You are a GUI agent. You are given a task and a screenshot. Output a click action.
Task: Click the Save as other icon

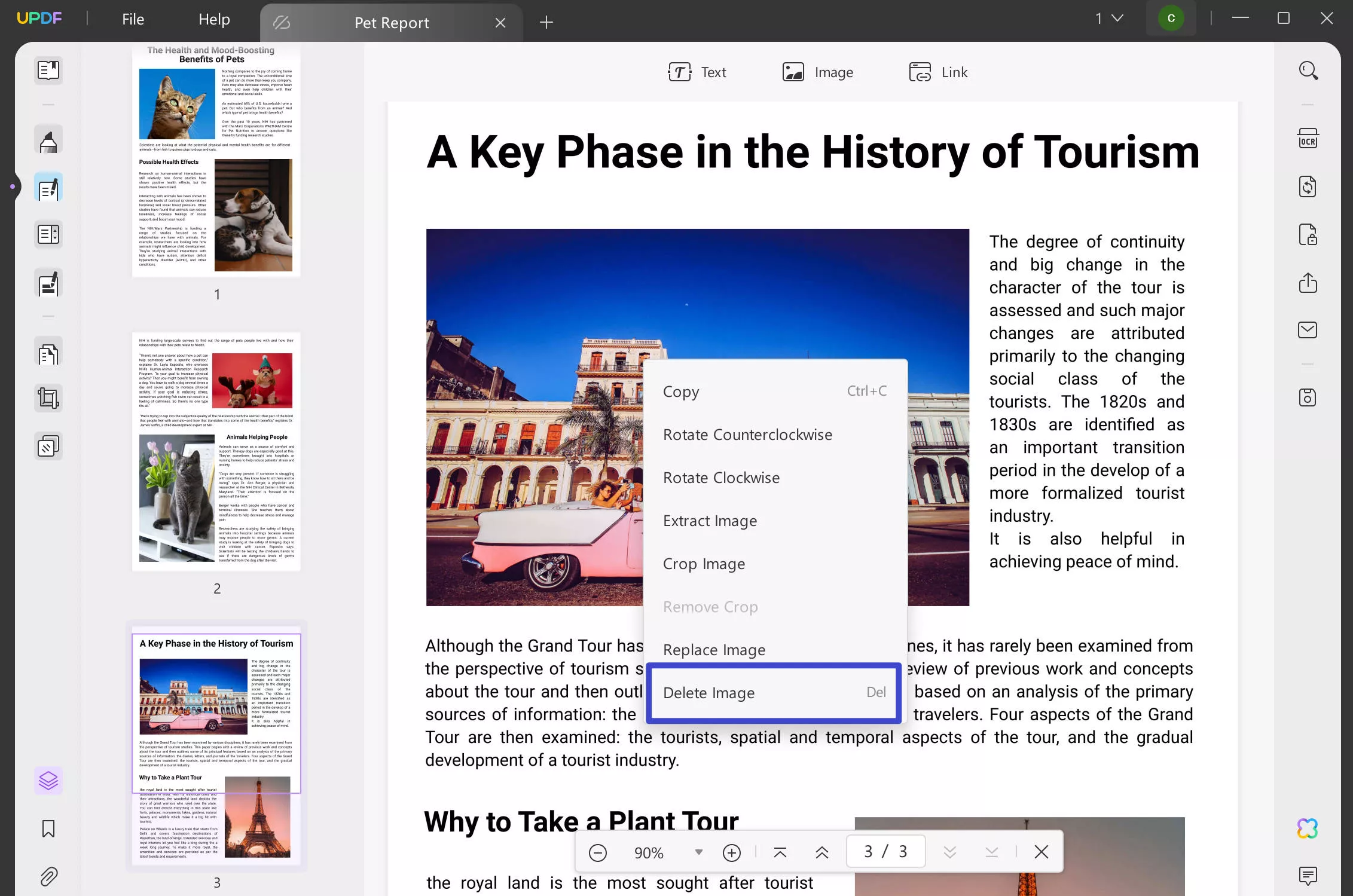click(1308, 397)
